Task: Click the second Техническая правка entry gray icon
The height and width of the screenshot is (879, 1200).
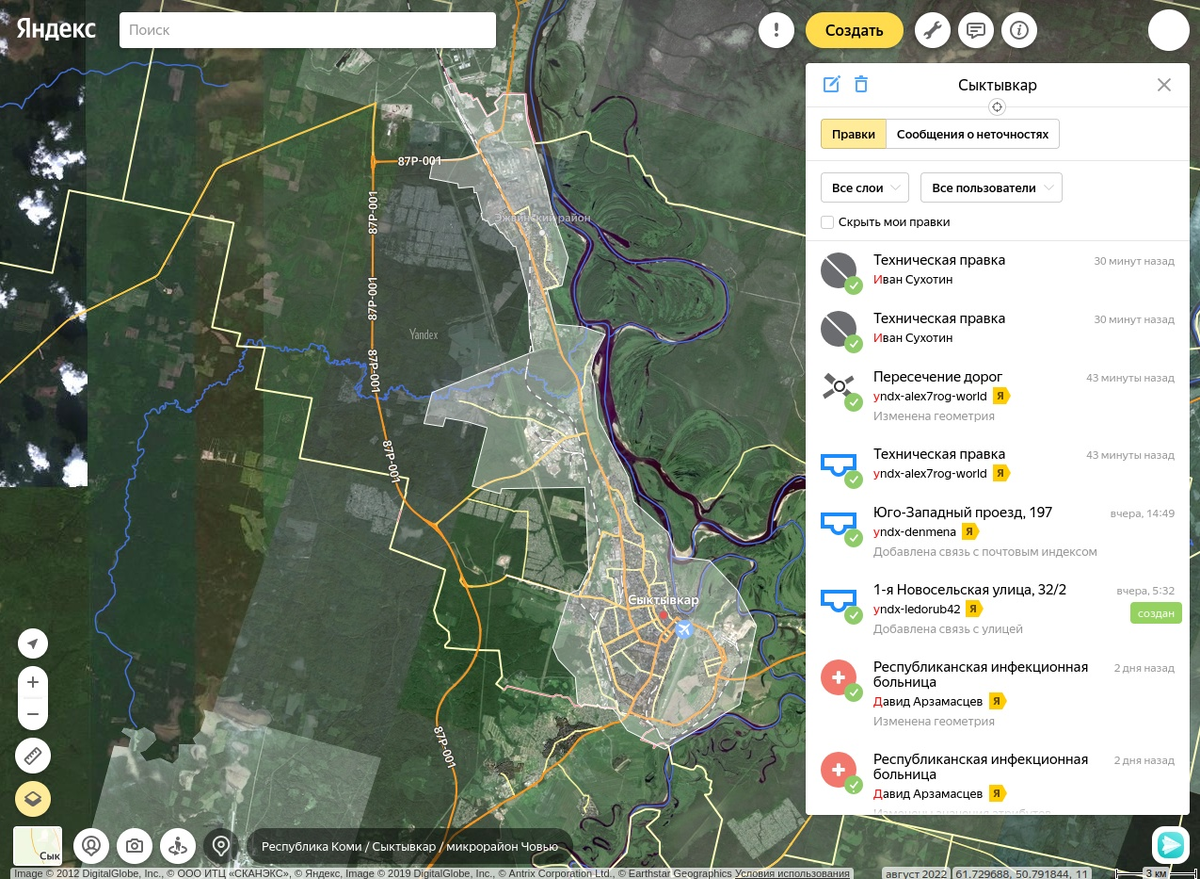Action: click(x=838, y=329)
